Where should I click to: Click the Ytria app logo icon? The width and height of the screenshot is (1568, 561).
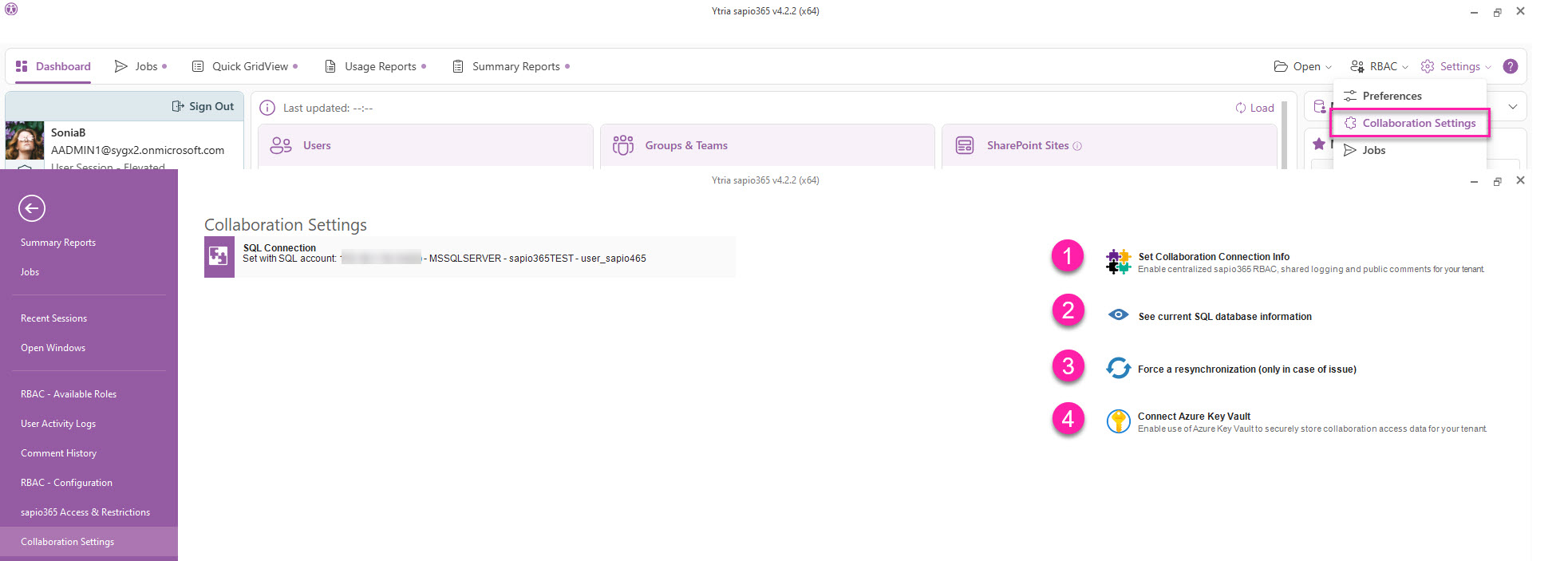[x=11, y=10]
